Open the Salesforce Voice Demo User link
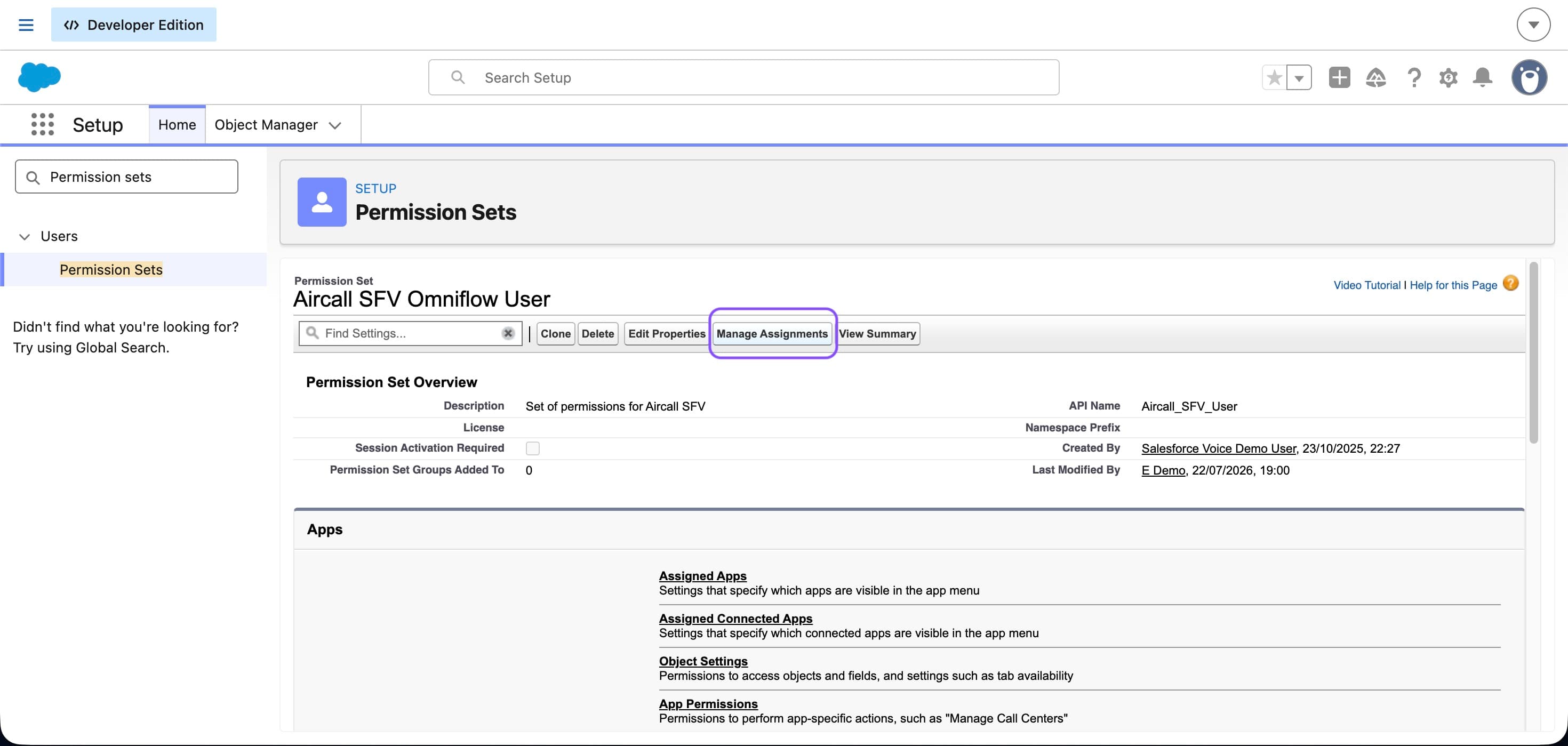Image resolution: width=1568 pixels, height=746 pixels. coord(1219,448)
